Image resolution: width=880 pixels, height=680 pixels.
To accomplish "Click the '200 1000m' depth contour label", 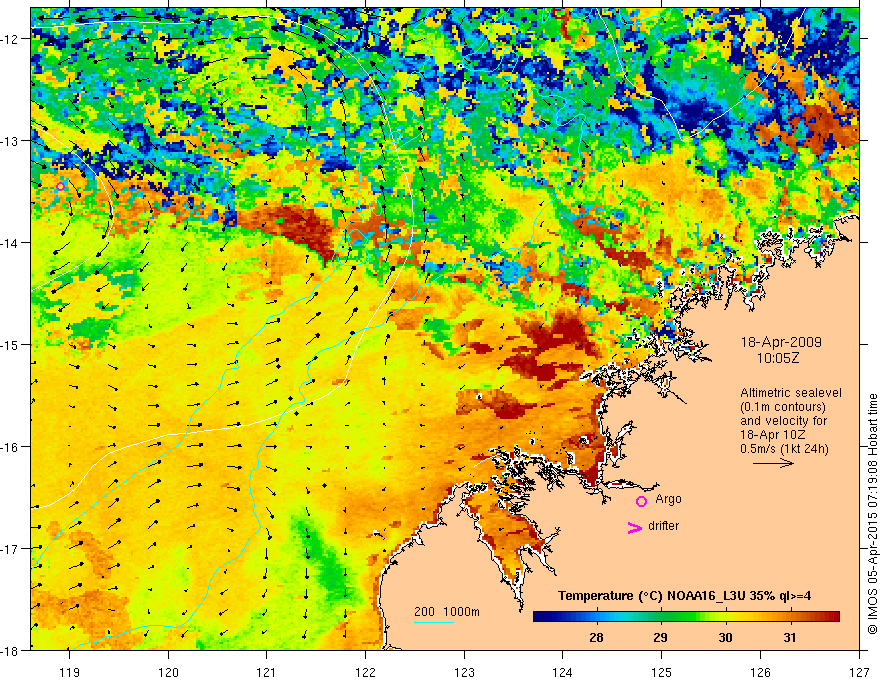I will (x=447, y=612).
